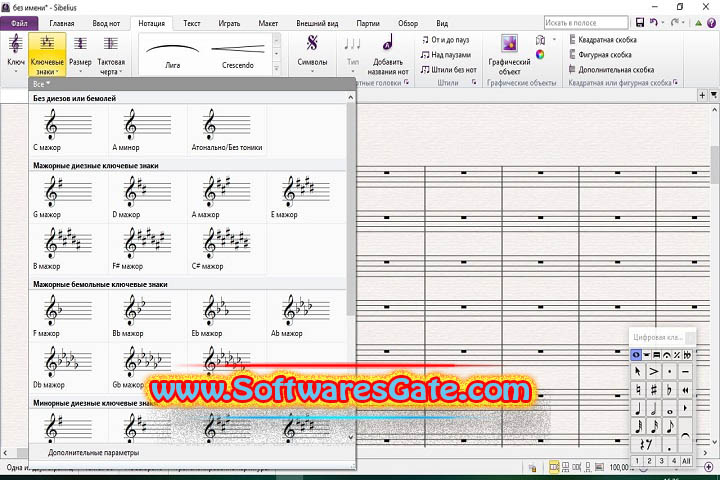Choose the F# мажор key signature

[147, 249]
